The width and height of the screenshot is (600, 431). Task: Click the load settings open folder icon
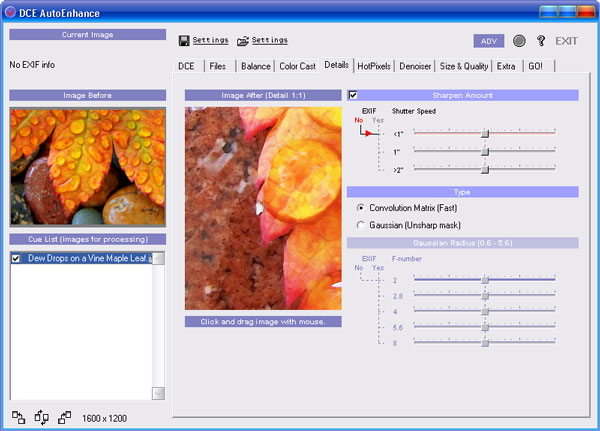243,41
